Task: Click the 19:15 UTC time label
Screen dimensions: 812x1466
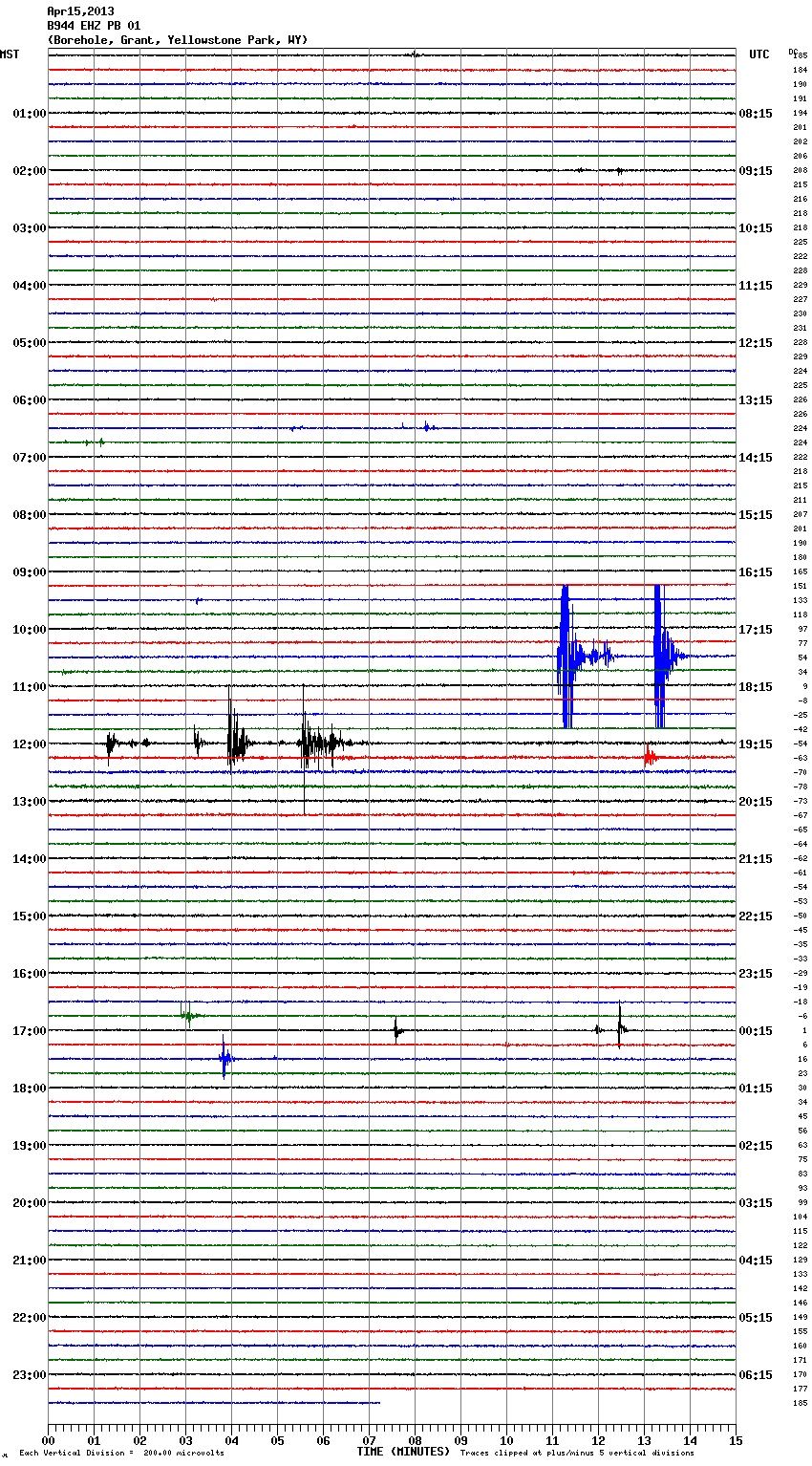Action: 756,744
